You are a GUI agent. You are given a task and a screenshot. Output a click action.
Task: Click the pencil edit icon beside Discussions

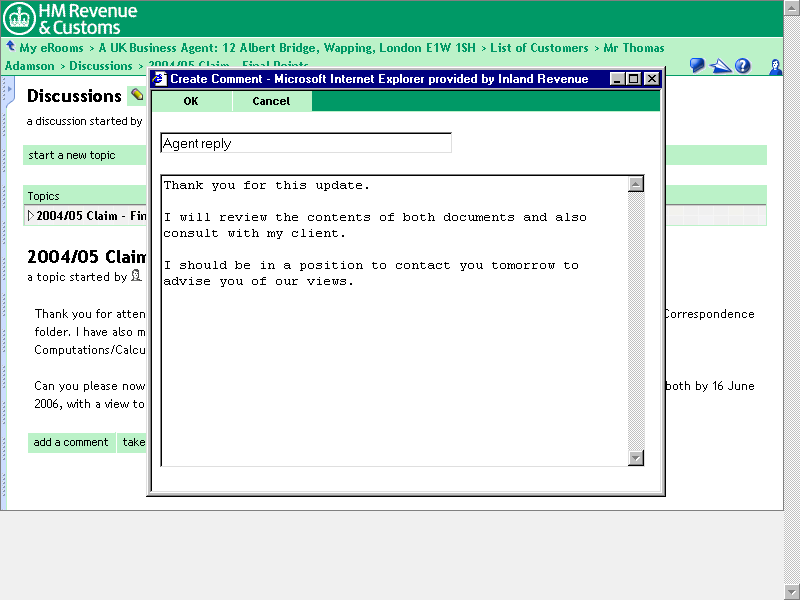(136, 96)
